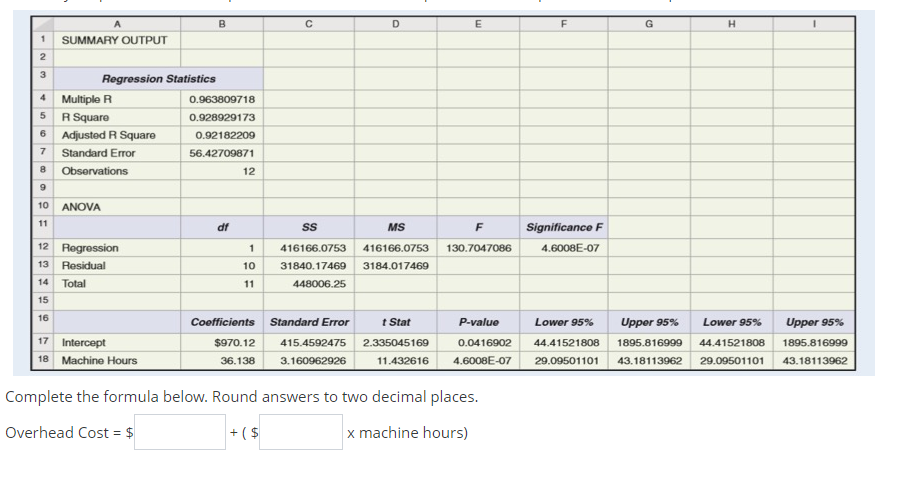The image size is (911, 480).
Task: Click column I header
Action: coord(814,24)
